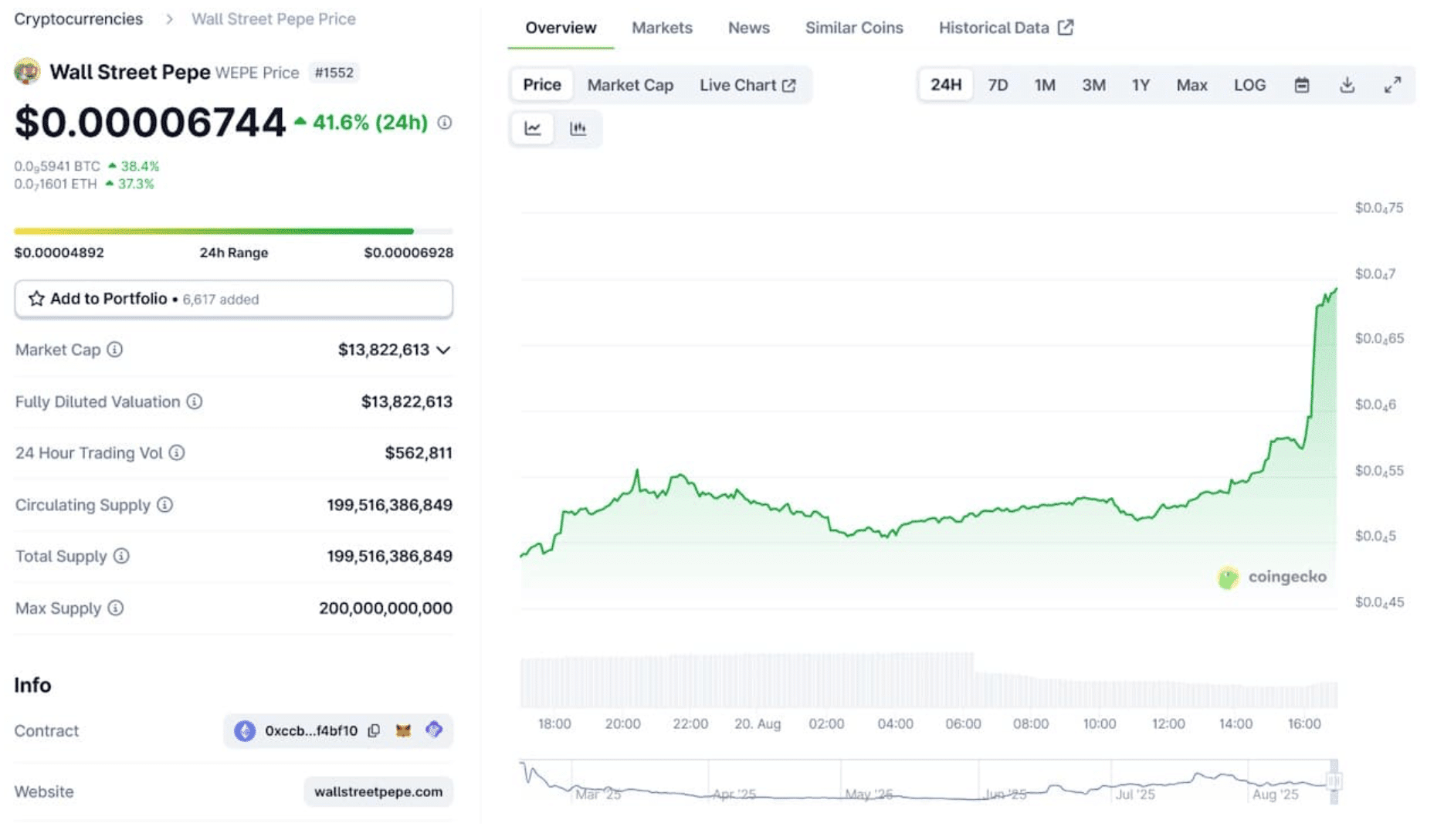Click the 200,000,000,000 max supply value

[385, 608]
